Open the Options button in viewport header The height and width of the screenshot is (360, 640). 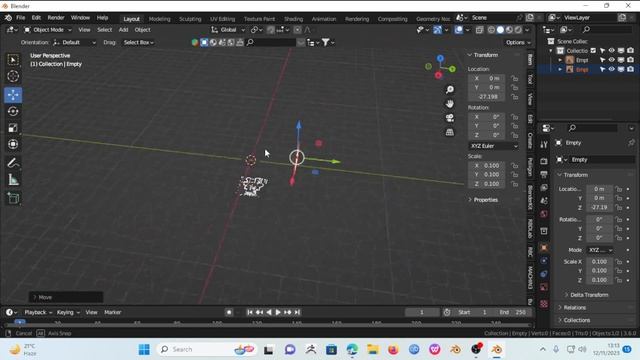(518, 42)
